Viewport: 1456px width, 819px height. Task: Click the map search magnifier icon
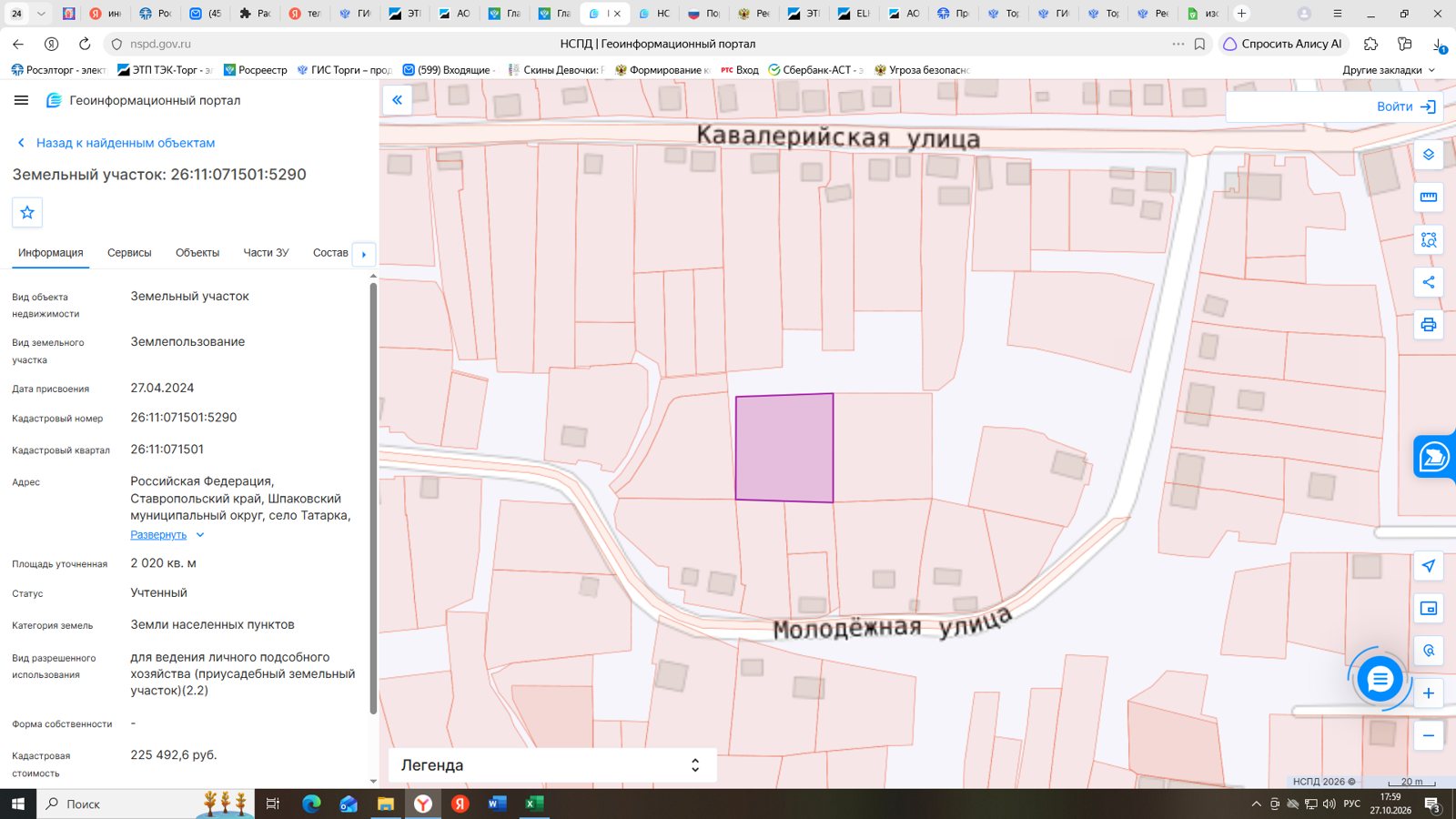1429,651
